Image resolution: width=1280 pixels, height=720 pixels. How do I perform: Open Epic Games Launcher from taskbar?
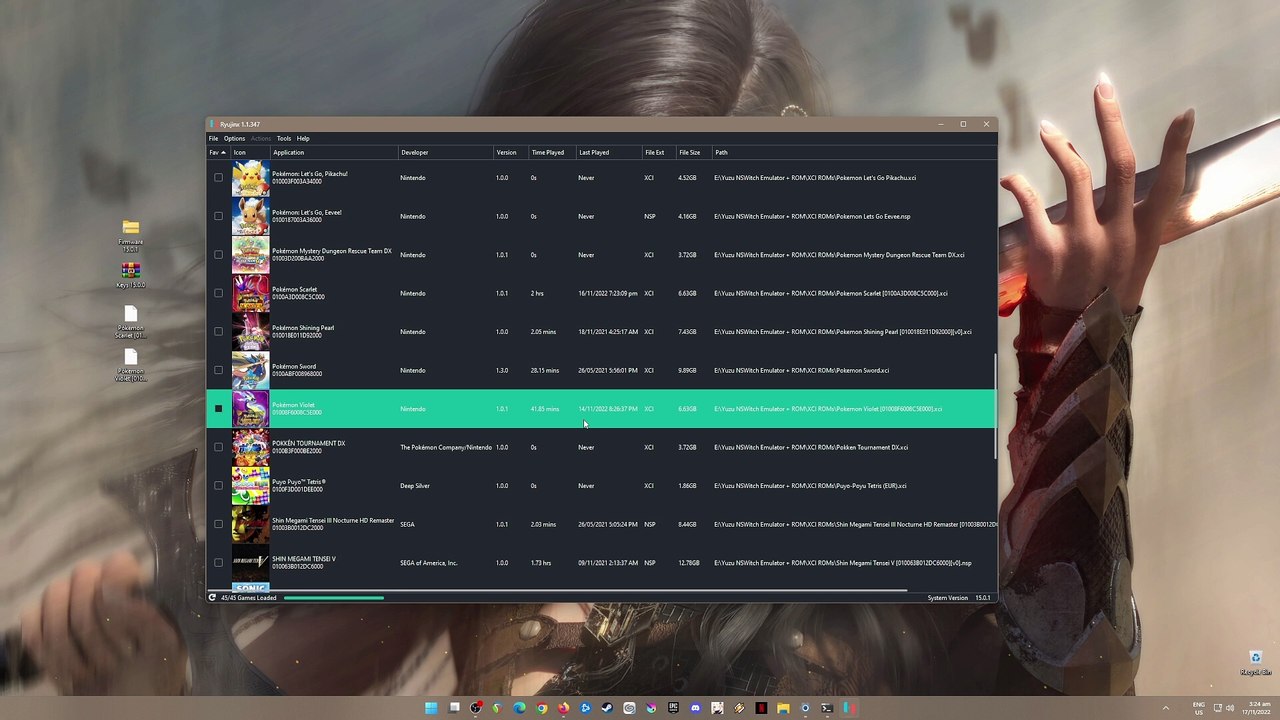click(673, 708)
